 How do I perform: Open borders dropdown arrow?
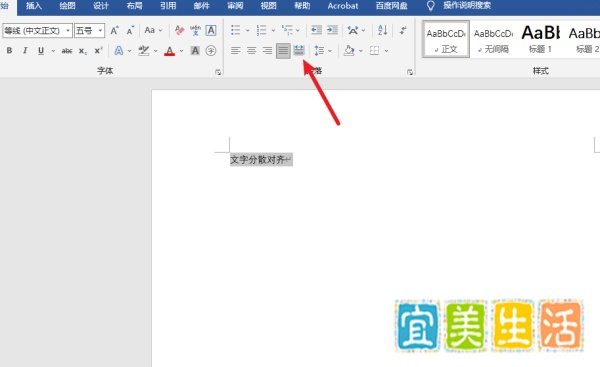pos(386,51)
